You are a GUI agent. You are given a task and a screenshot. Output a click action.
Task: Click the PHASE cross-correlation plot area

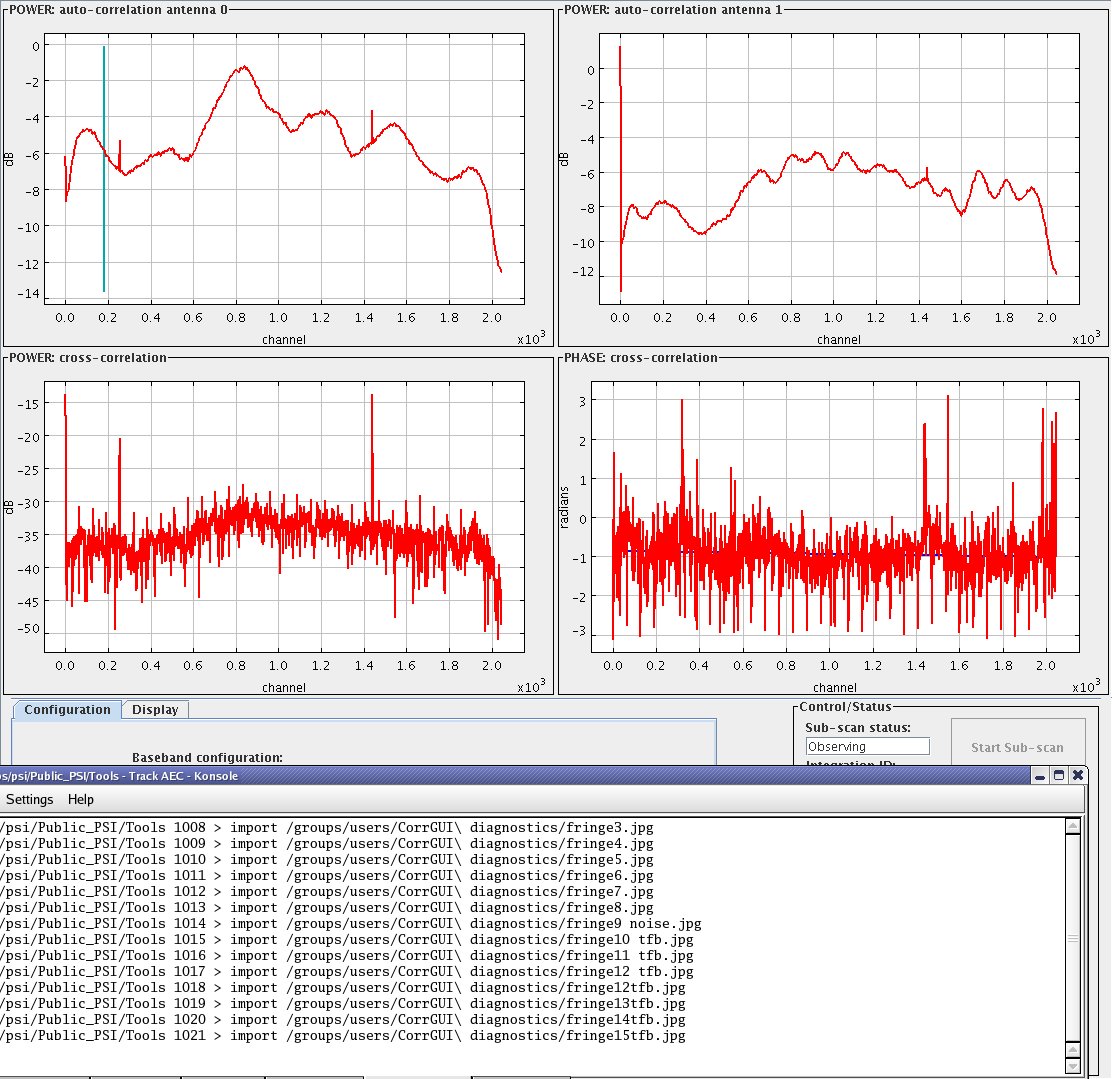pyautogui.click(x=835, y=516)
